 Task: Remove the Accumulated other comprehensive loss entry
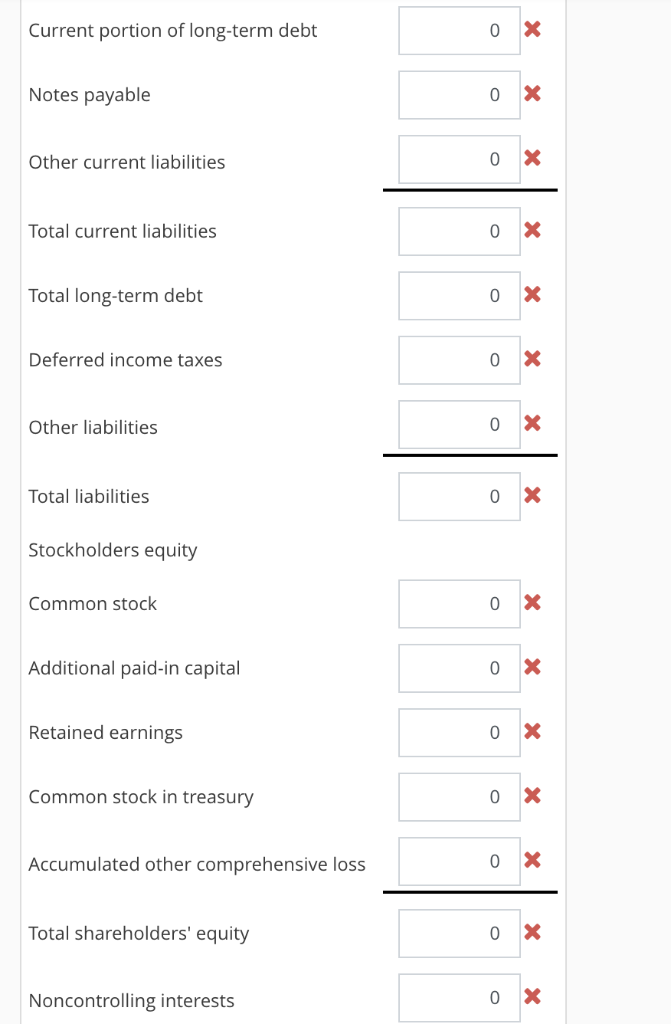pyautogui.click(x=532, y=860)
